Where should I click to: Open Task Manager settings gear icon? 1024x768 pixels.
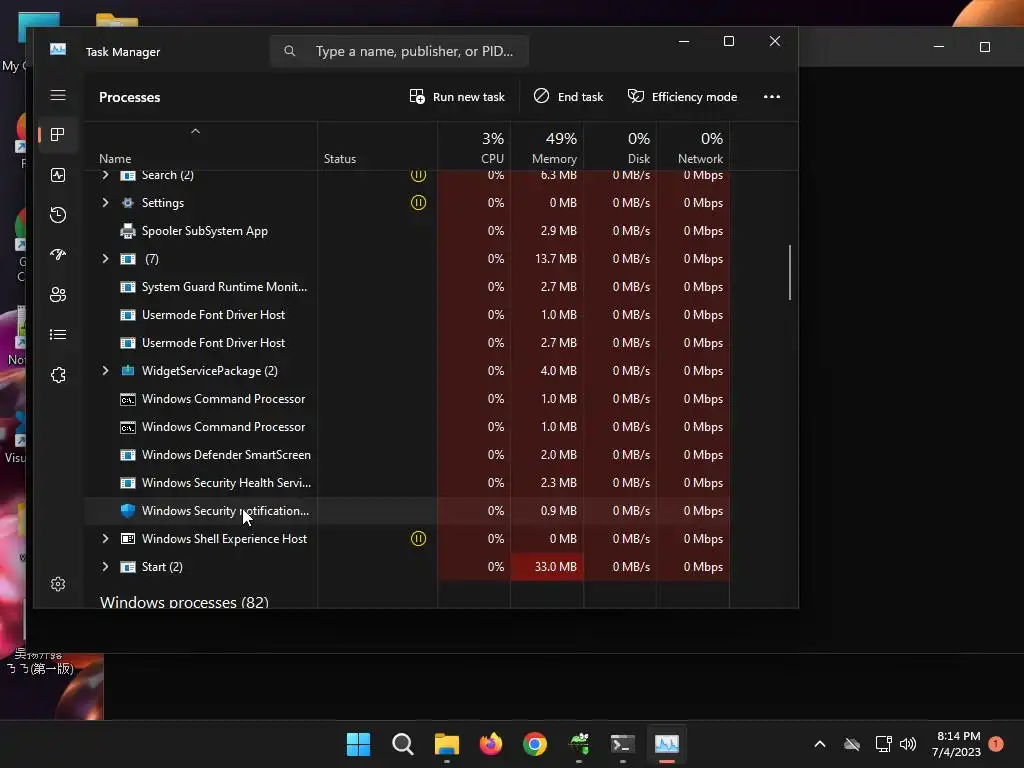click(57, 584)
